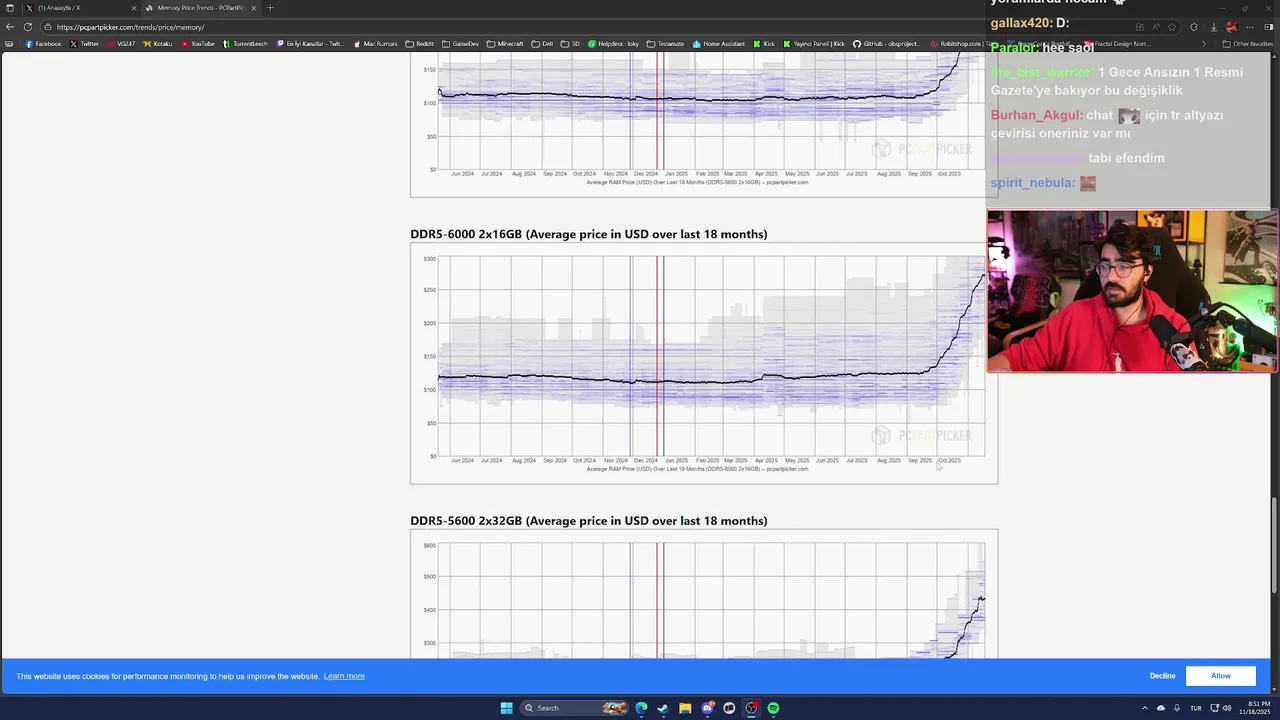This screenshot has width=1280, height=720.
Task: Open the Helpdesk bookmark
Action: point(614,44)
